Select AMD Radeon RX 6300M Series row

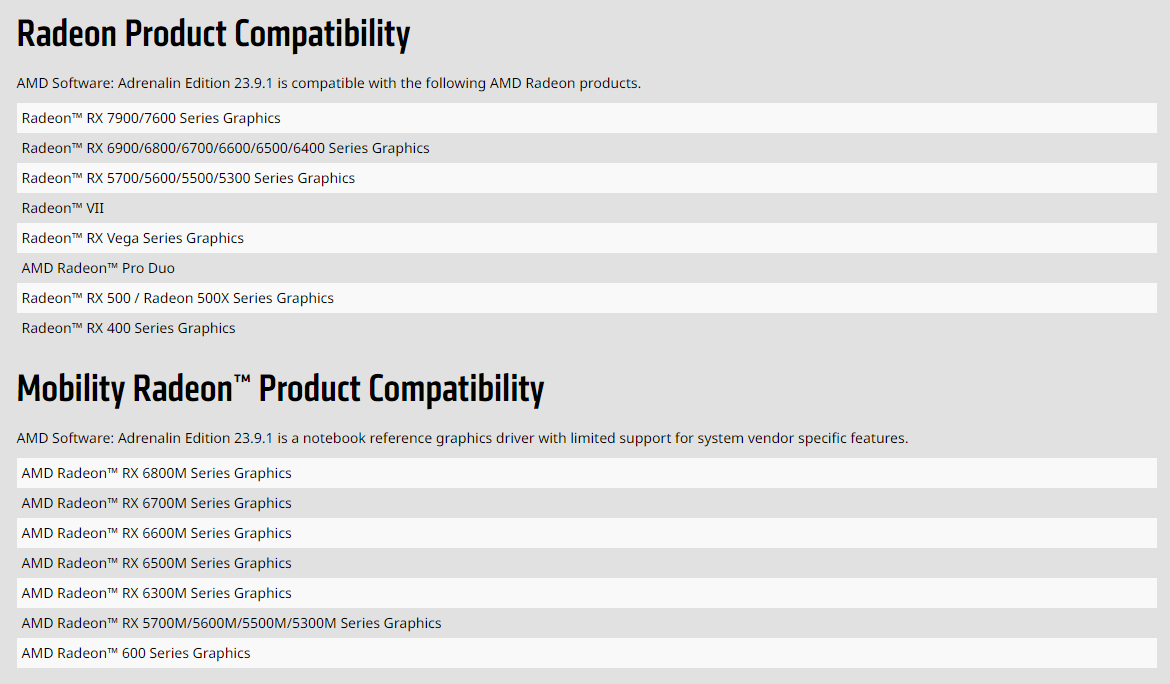click(x=156, y=593)
